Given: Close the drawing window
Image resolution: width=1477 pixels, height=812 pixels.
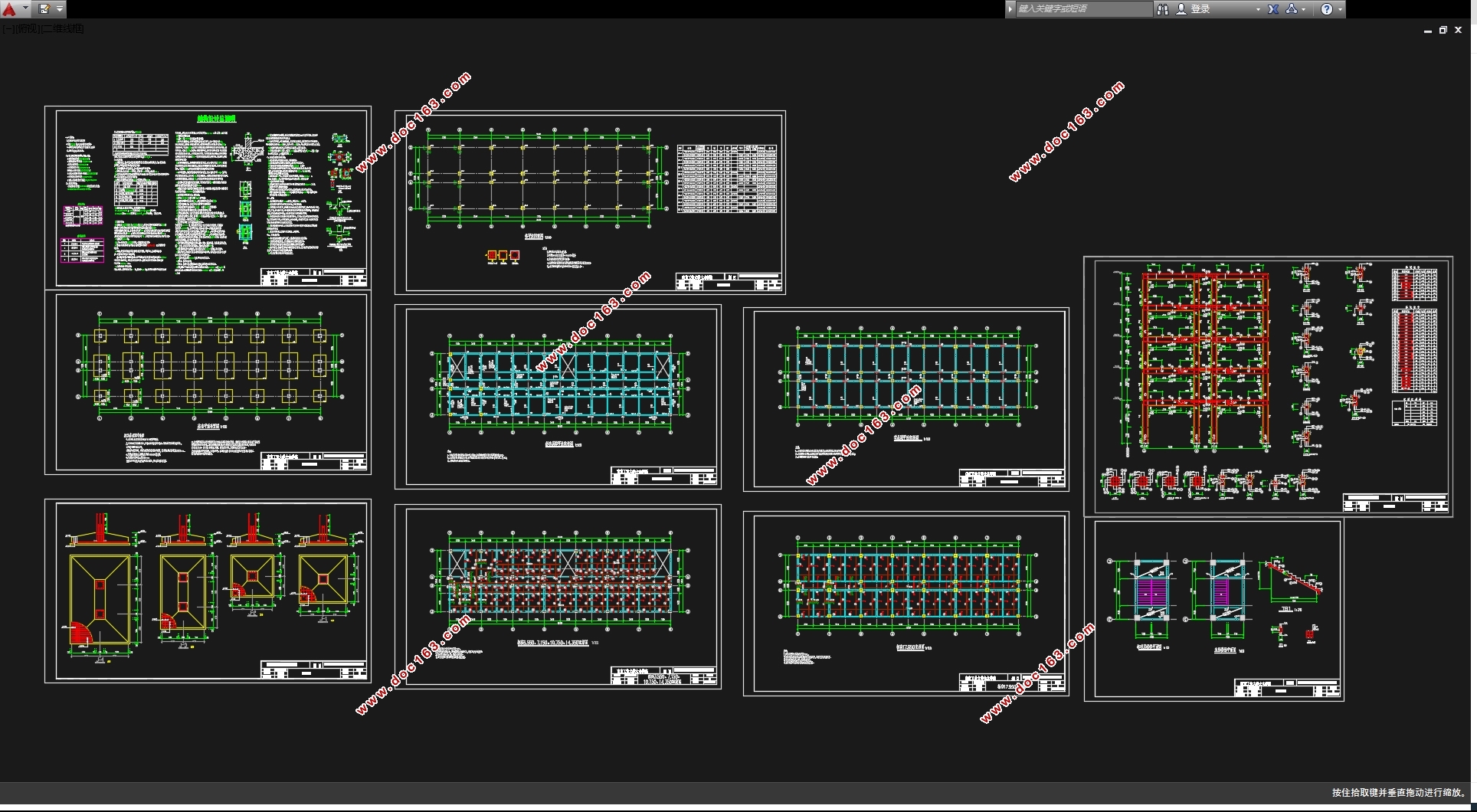Looking at the screenshot, I should tap(1459, 31).
